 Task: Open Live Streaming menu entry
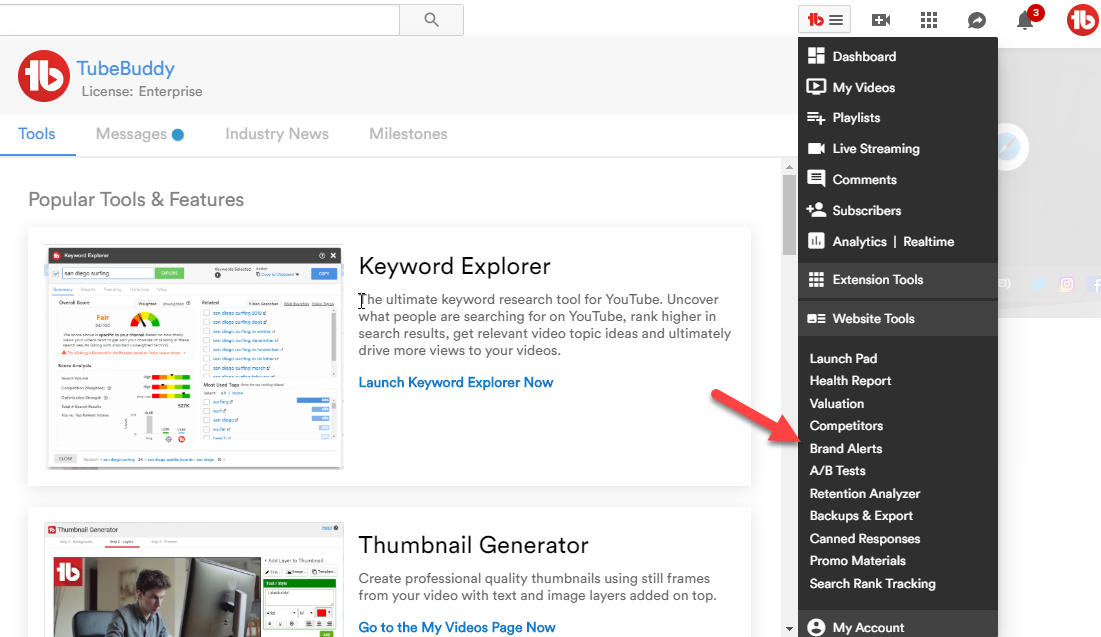[875, 148]
